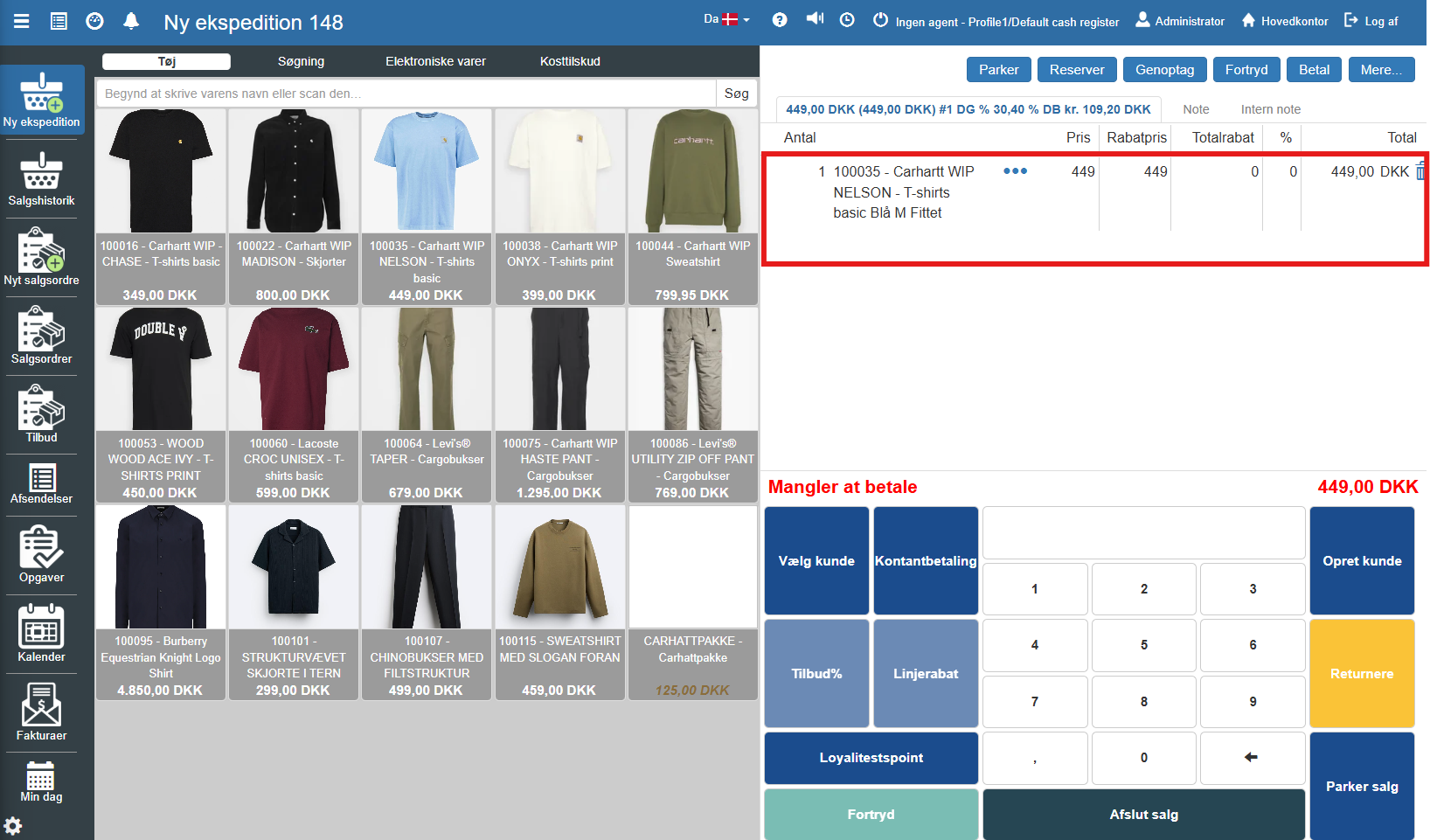Click the Betal button

pyautogui.click(x=1314, y=70)
